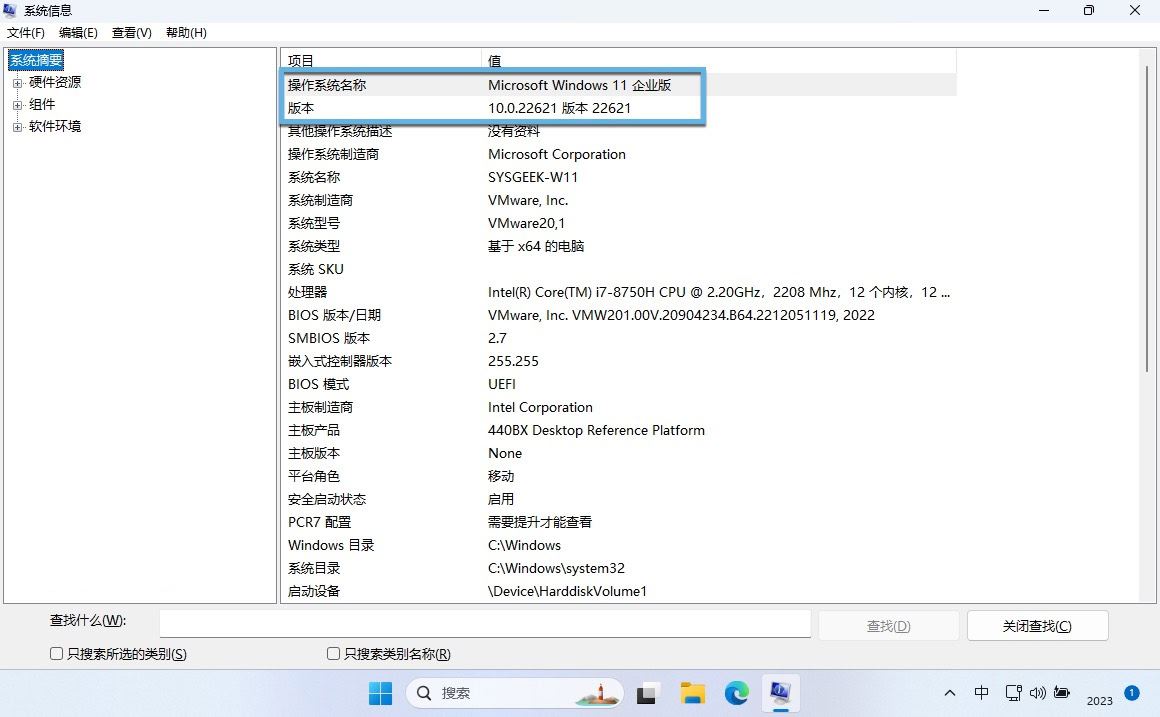Open the 文件(F) menu
Screen dimensions: 1160x717
pos(26,33)
